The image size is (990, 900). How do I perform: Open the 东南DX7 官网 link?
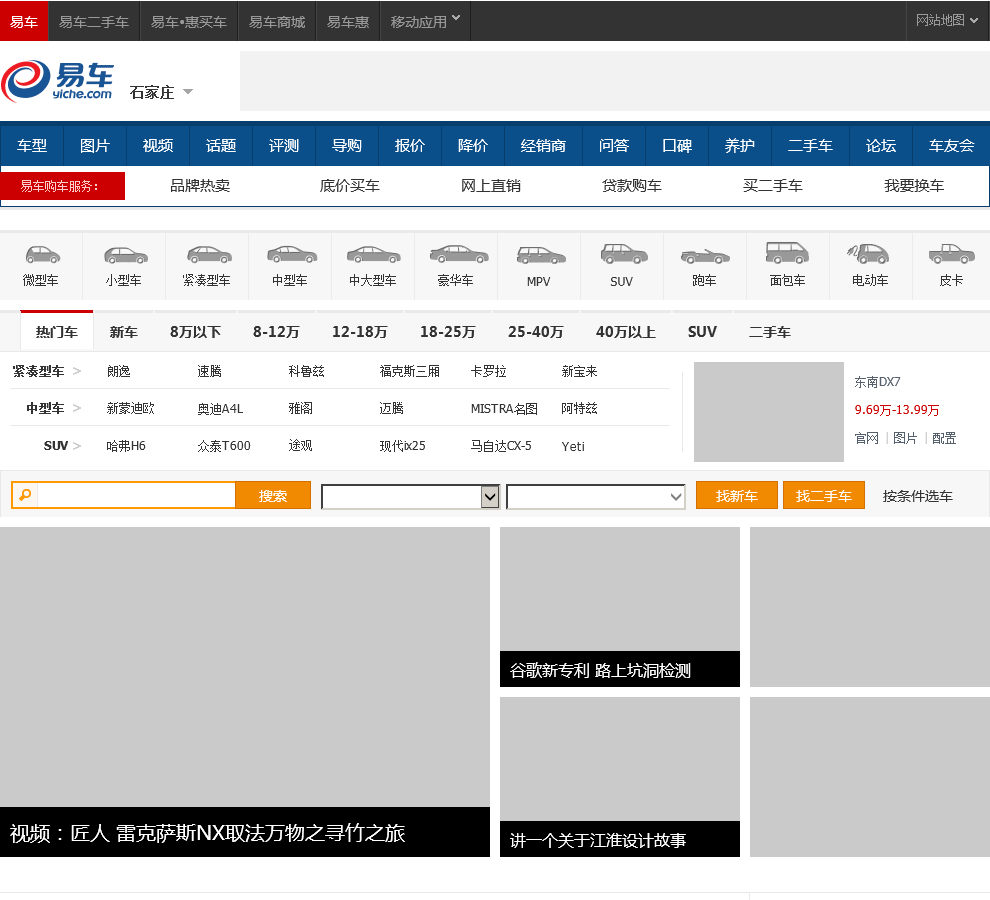(866, 438)
